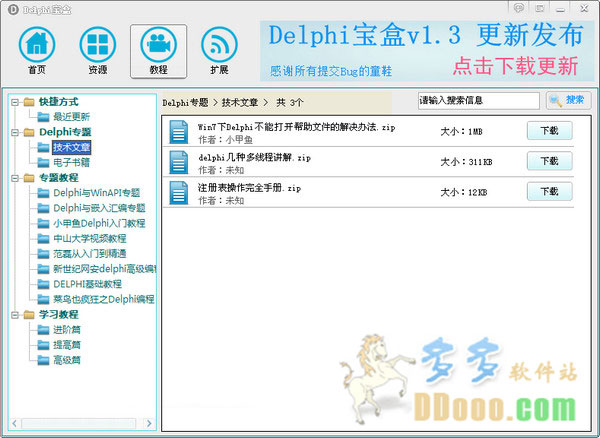Image resolution: width=600 pixels, height=438 pixels.
Task: Click 技术文章 in the breadcrumb path
Action: pos(240,103)
